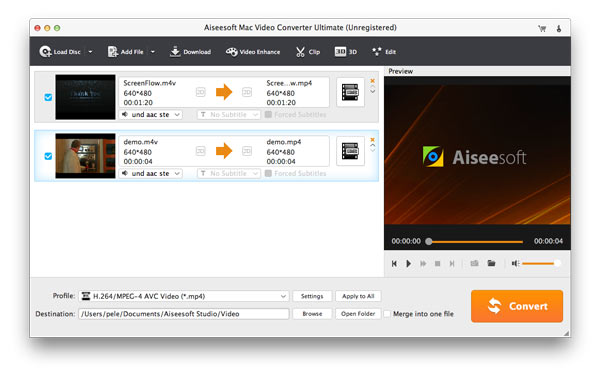Stop the preview playback
This screenshot has height=378, width=600.
tap(437, 264)
